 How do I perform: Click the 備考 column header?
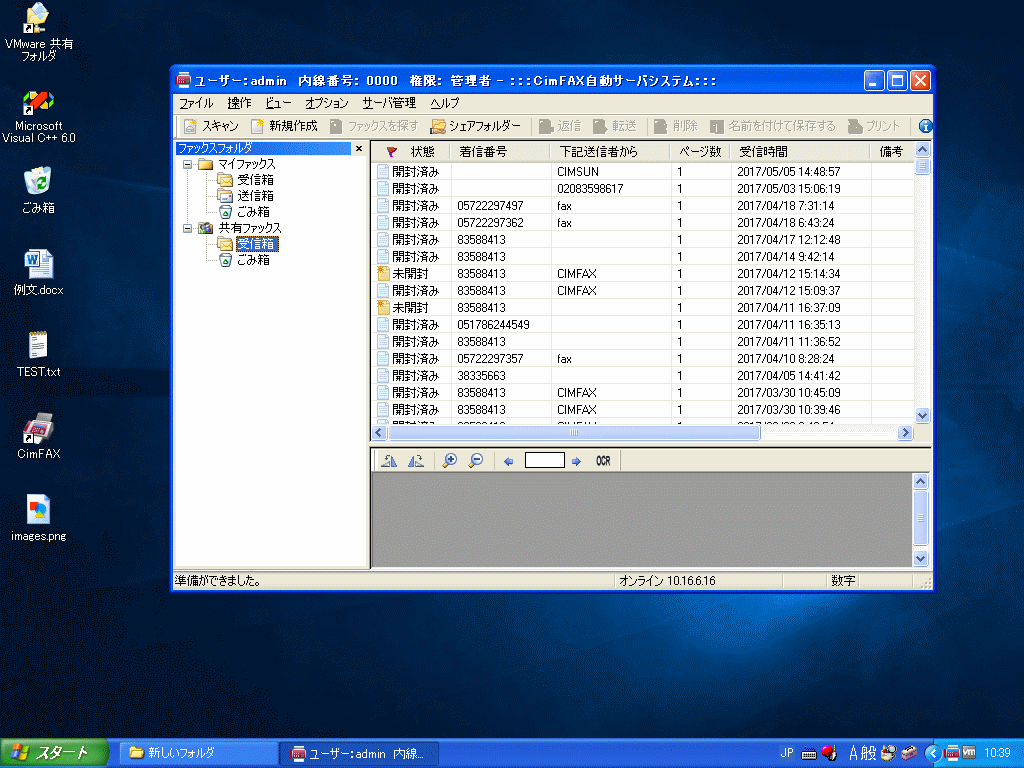[x=891, y=152]
